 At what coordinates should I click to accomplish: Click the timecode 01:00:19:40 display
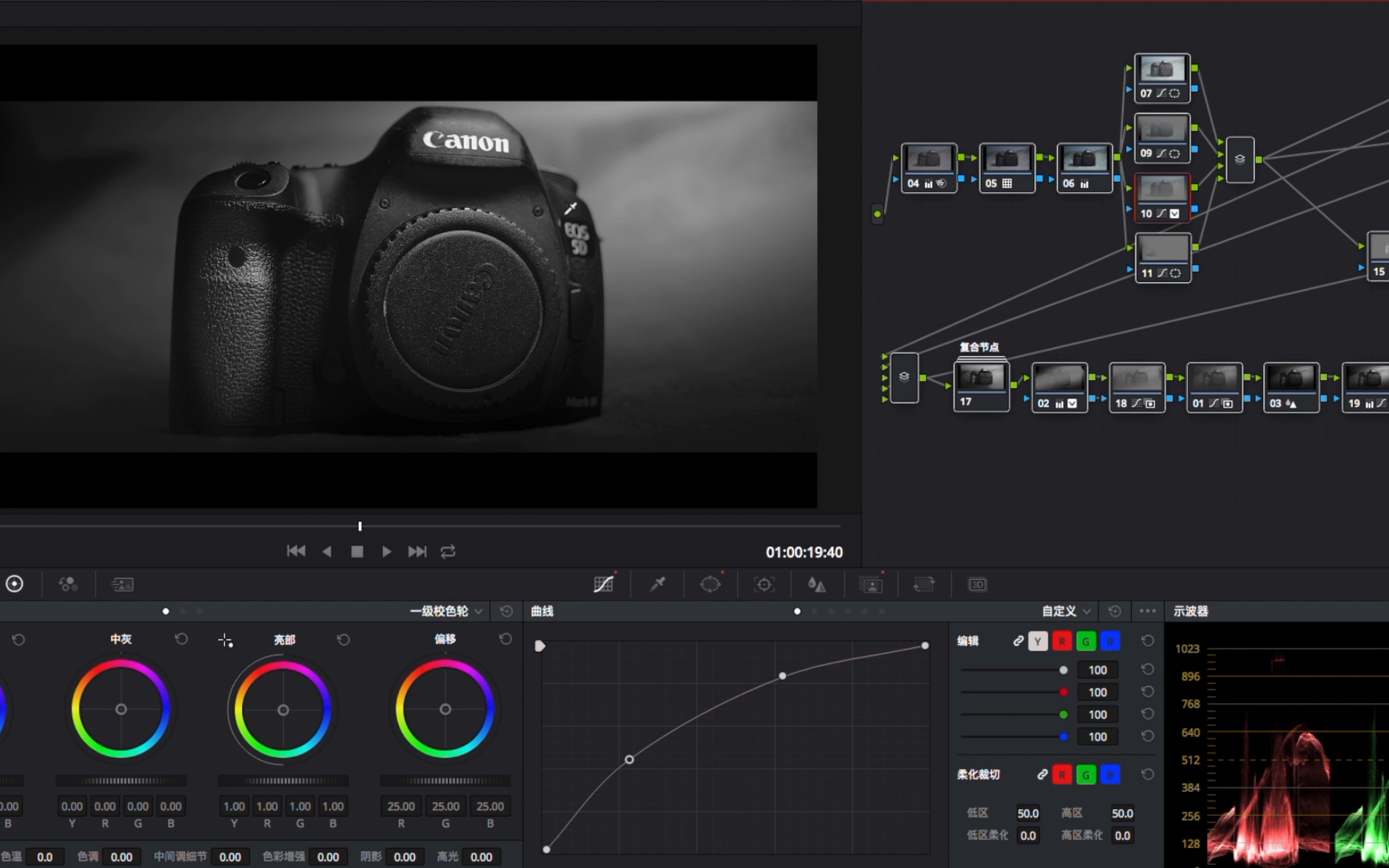pos(804,552)
